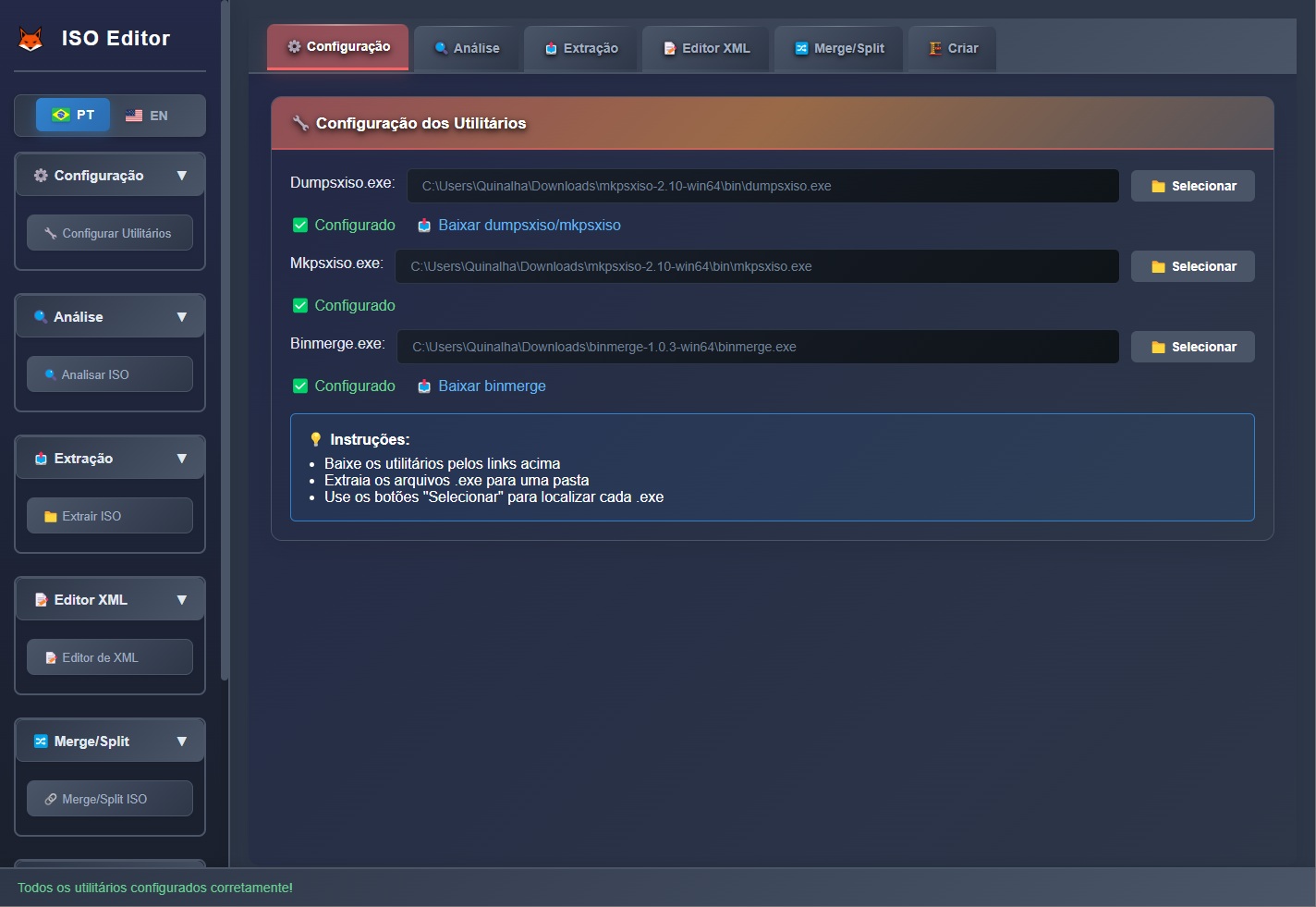The height and width of the screenshot is (907, 1316).
Task: Switch language to PT
Action: coord(73,115)
